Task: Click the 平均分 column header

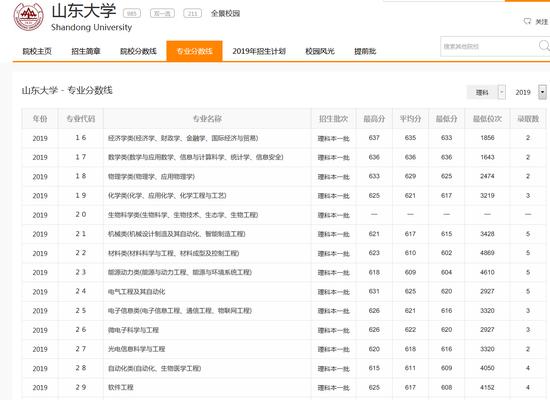Action: [x=410, y=119]
